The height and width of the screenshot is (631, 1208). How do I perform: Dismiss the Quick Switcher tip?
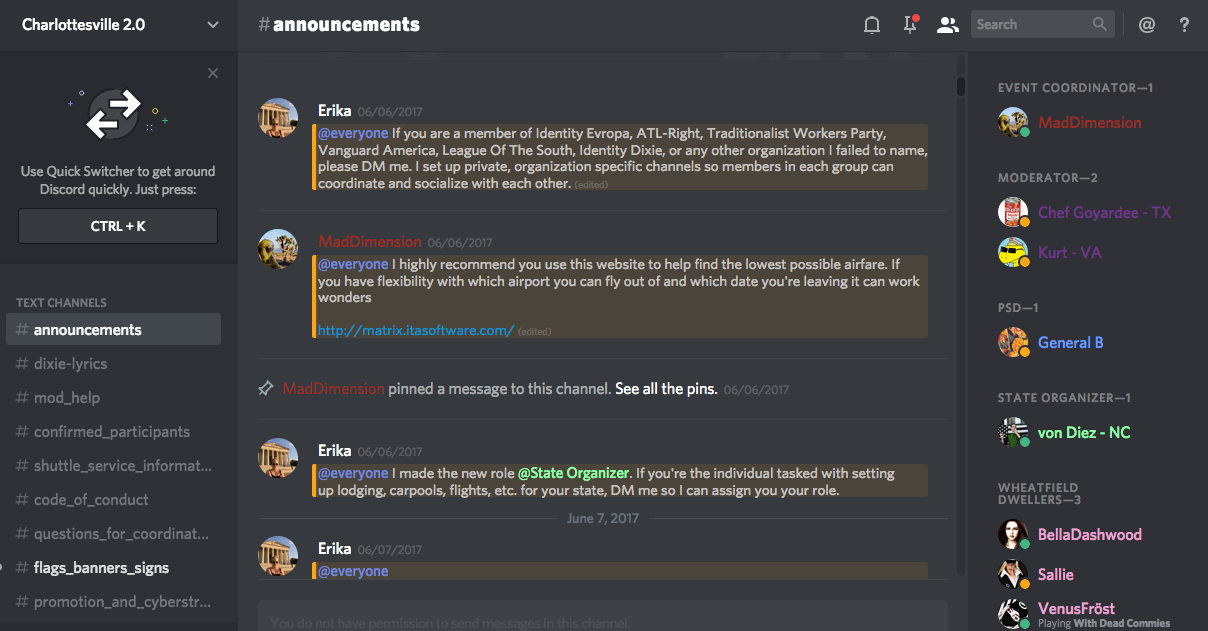(213, 73)
